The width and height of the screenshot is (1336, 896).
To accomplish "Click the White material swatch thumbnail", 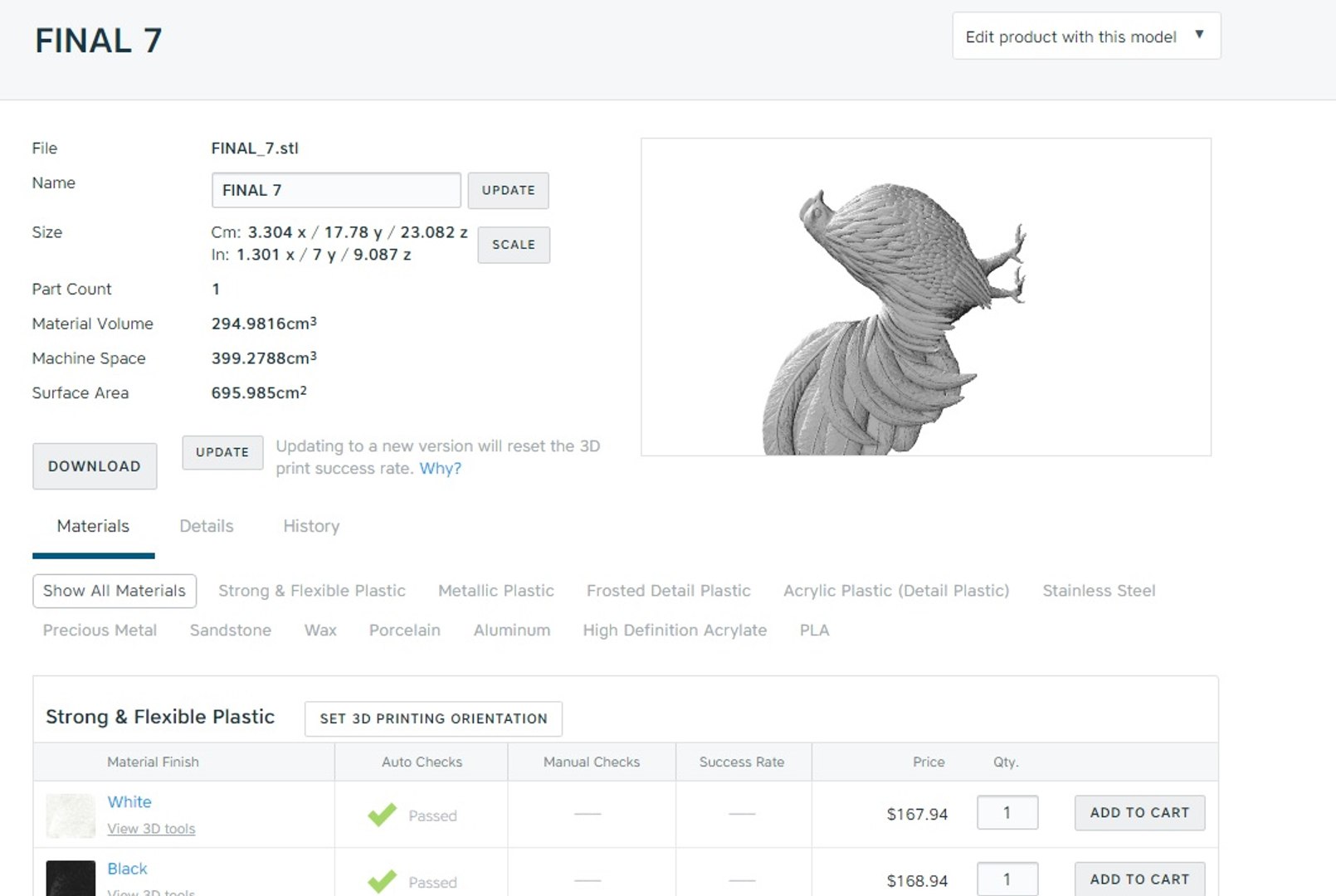I will click(71, 816).
